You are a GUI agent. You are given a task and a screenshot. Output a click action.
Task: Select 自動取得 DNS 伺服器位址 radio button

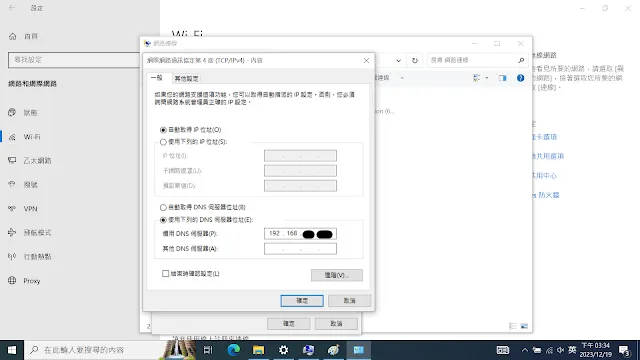[163, 207]
